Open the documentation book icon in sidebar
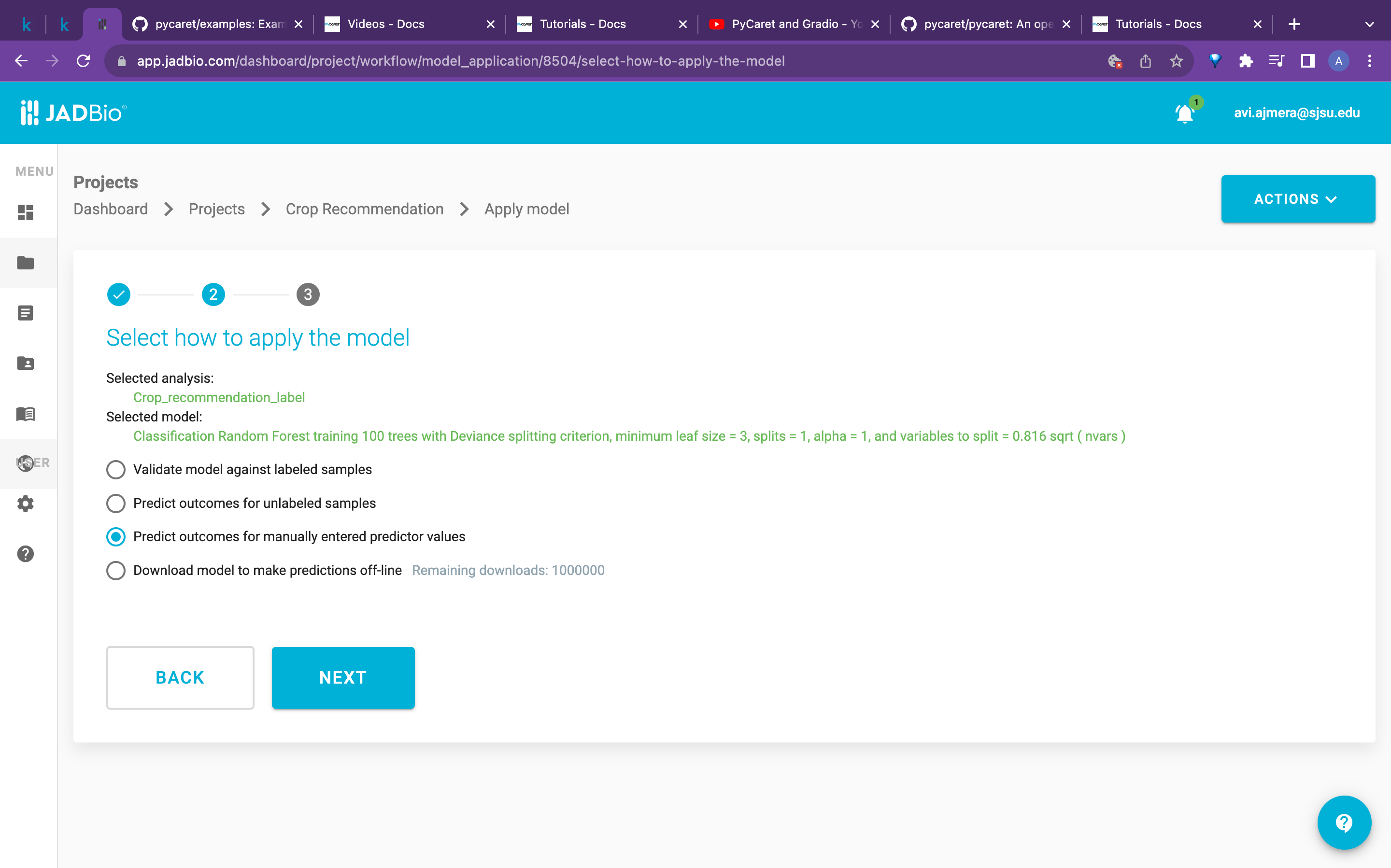This screenshot has width=1391, height=868. [x=25, y=415]
